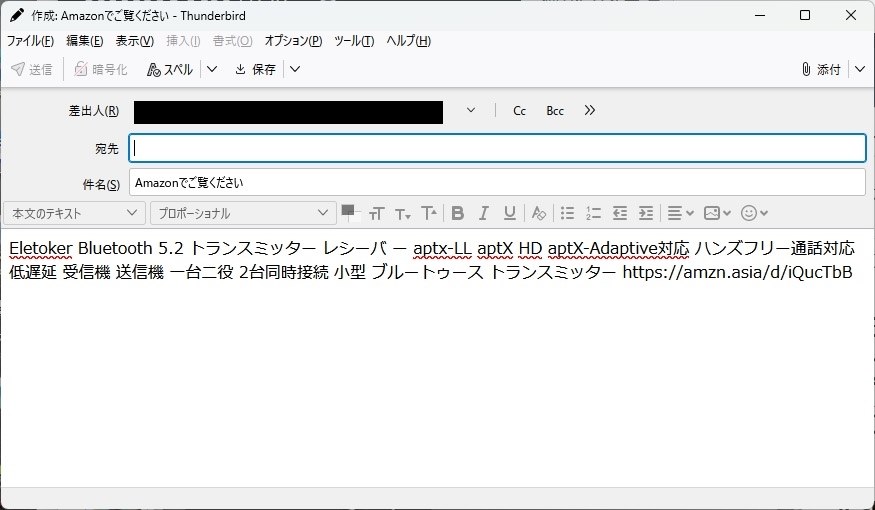Expand the spell check language dropdown arrow

click(x=212, y=69)
